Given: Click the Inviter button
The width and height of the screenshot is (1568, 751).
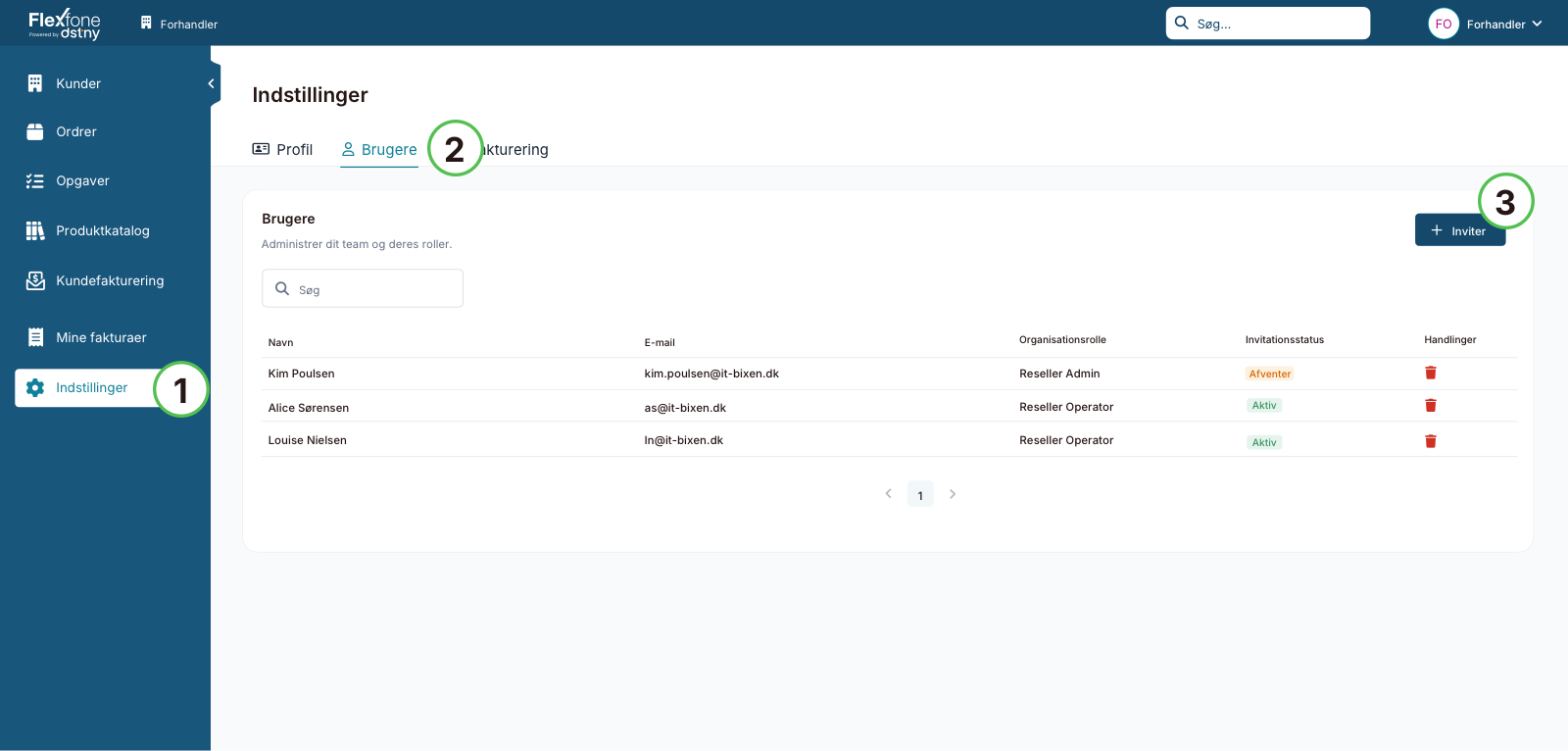Looking at the screenshot, I should (x=1459, y=230).
